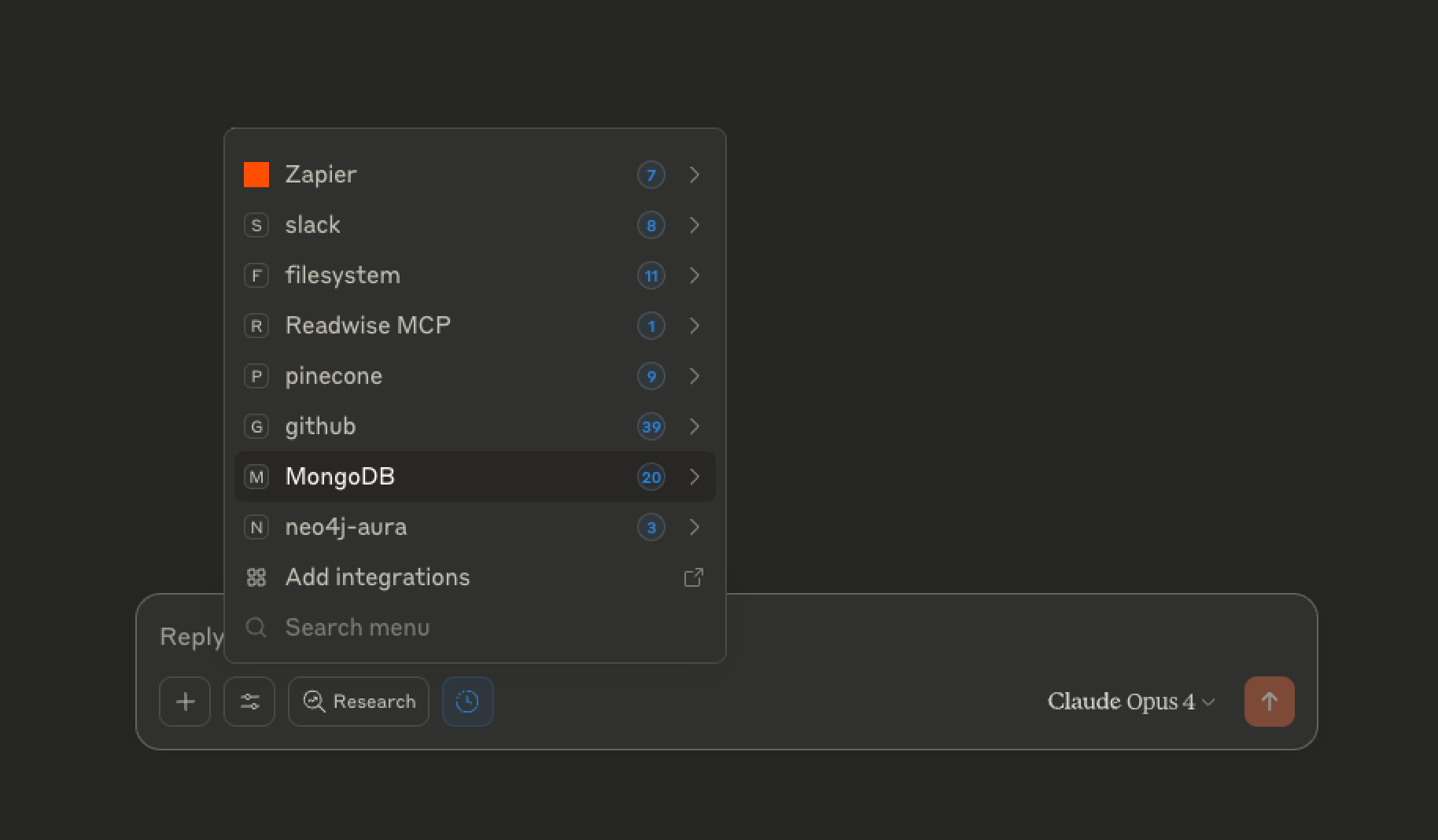This screenshot has width=1438, height=840.
Task: Click the external link icon for Add integrations
Action: 693,577
